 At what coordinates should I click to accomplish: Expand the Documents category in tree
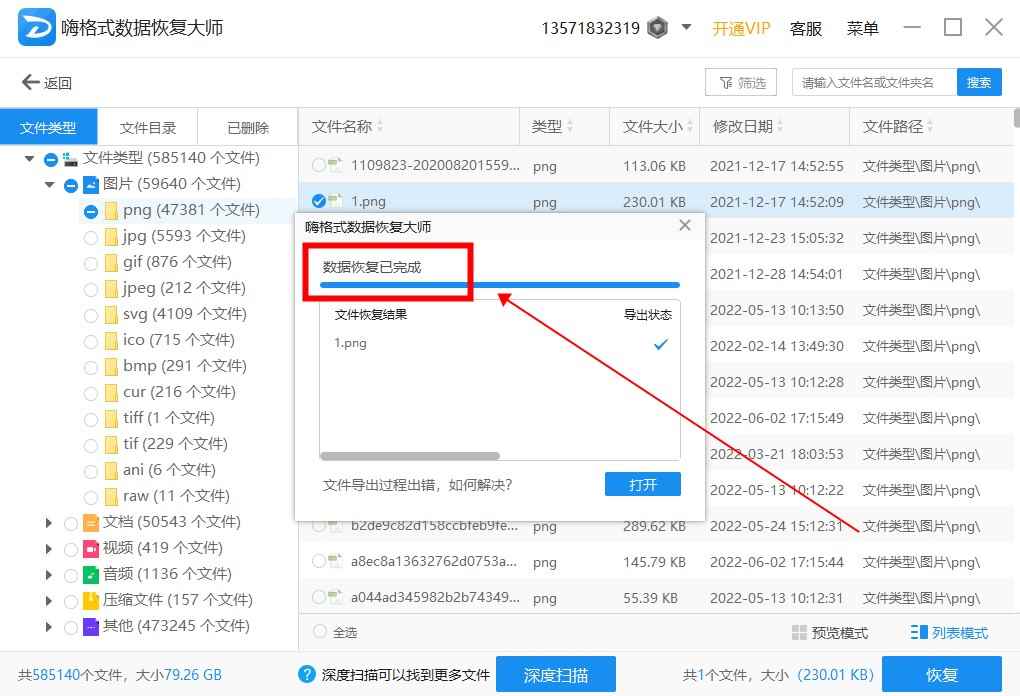pyautogui.click(x=49, y=522)
